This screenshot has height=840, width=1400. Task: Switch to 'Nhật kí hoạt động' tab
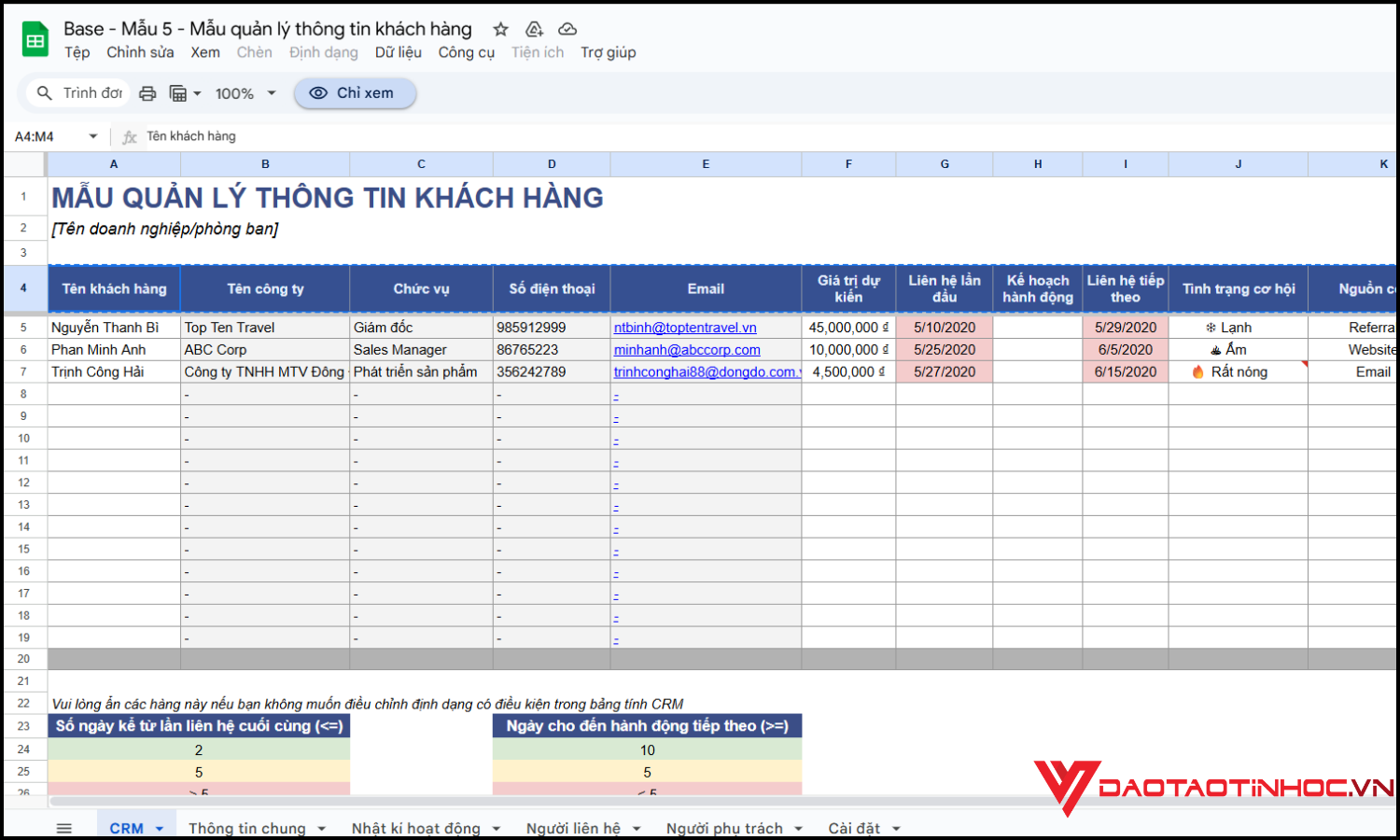pyautogui.click(x=415, y=828)
